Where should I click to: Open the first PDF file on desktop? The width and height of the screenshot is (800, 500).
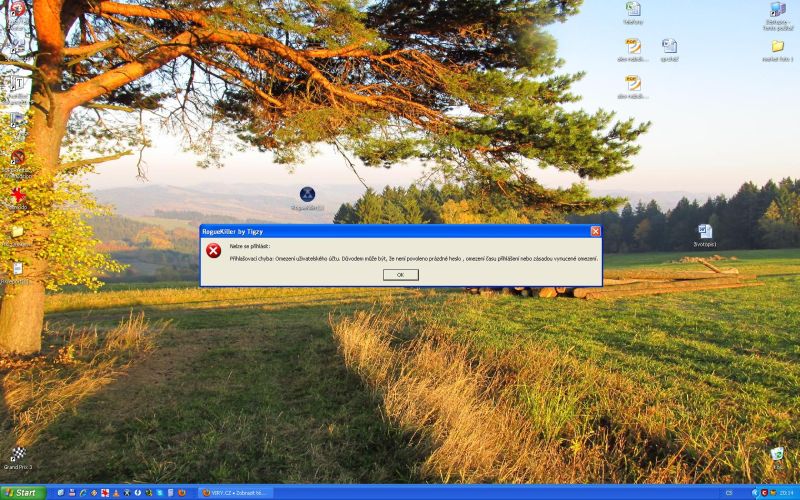(x=633, y=46)
